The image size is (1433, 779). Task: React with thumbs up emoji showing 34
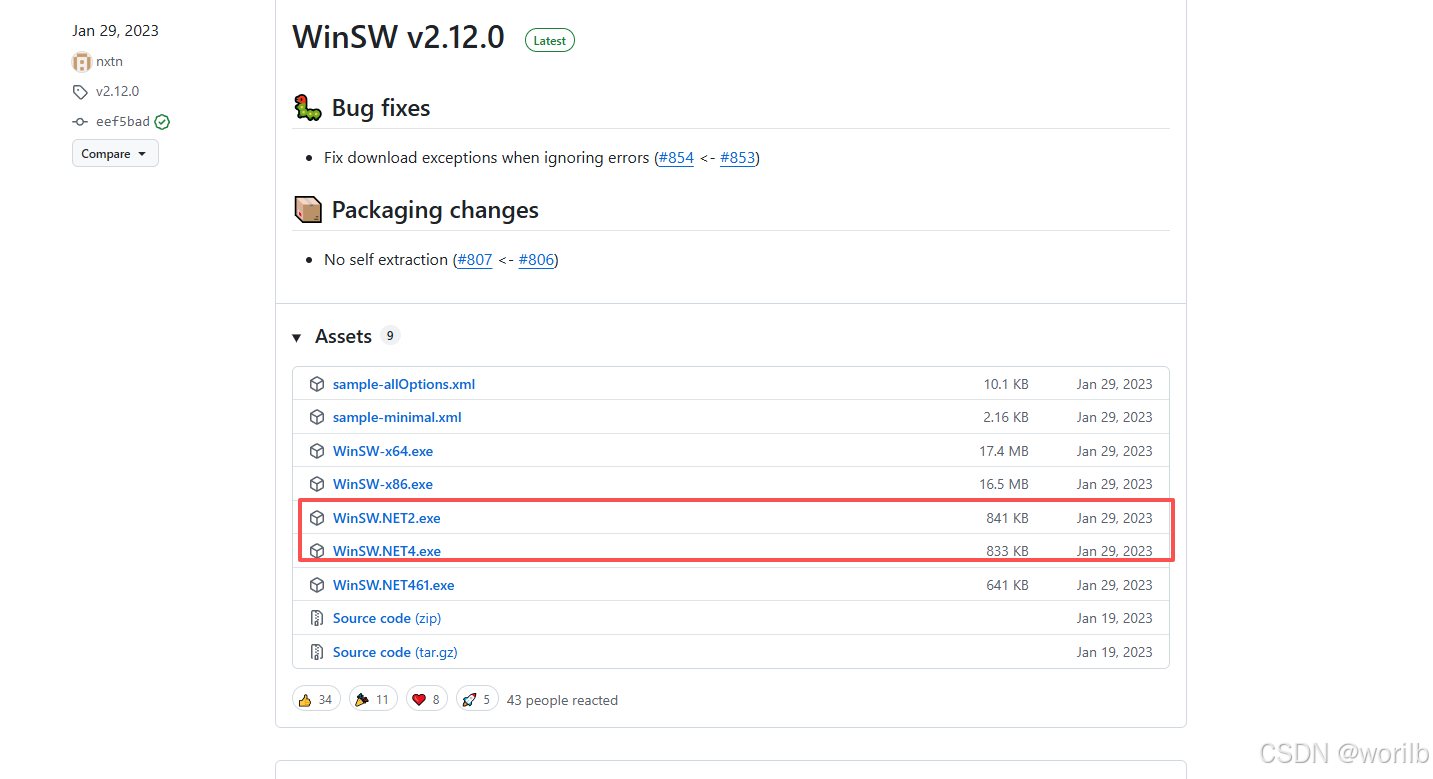[x=317, y=699]
